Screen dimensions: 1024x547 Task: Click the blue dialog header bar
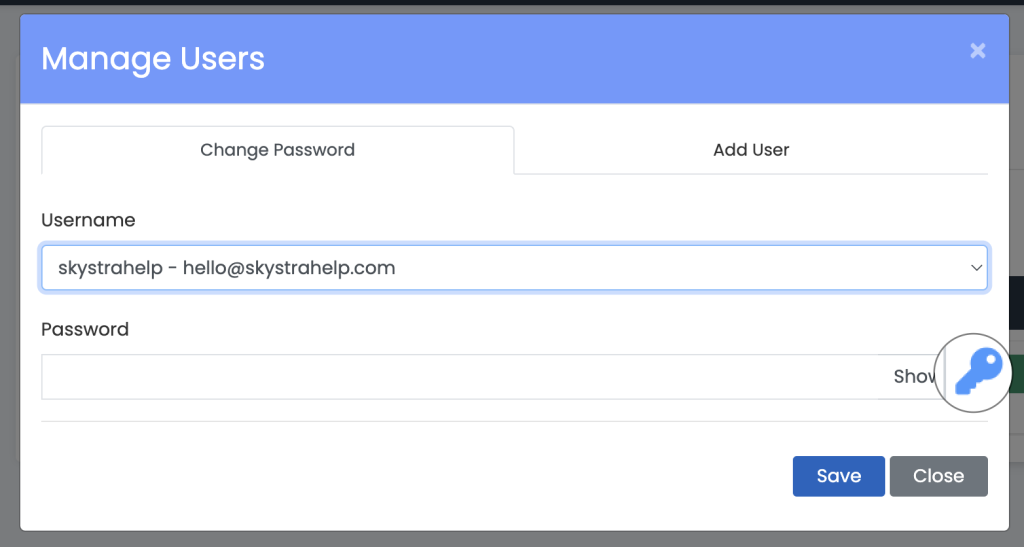[x=600, y=59]
